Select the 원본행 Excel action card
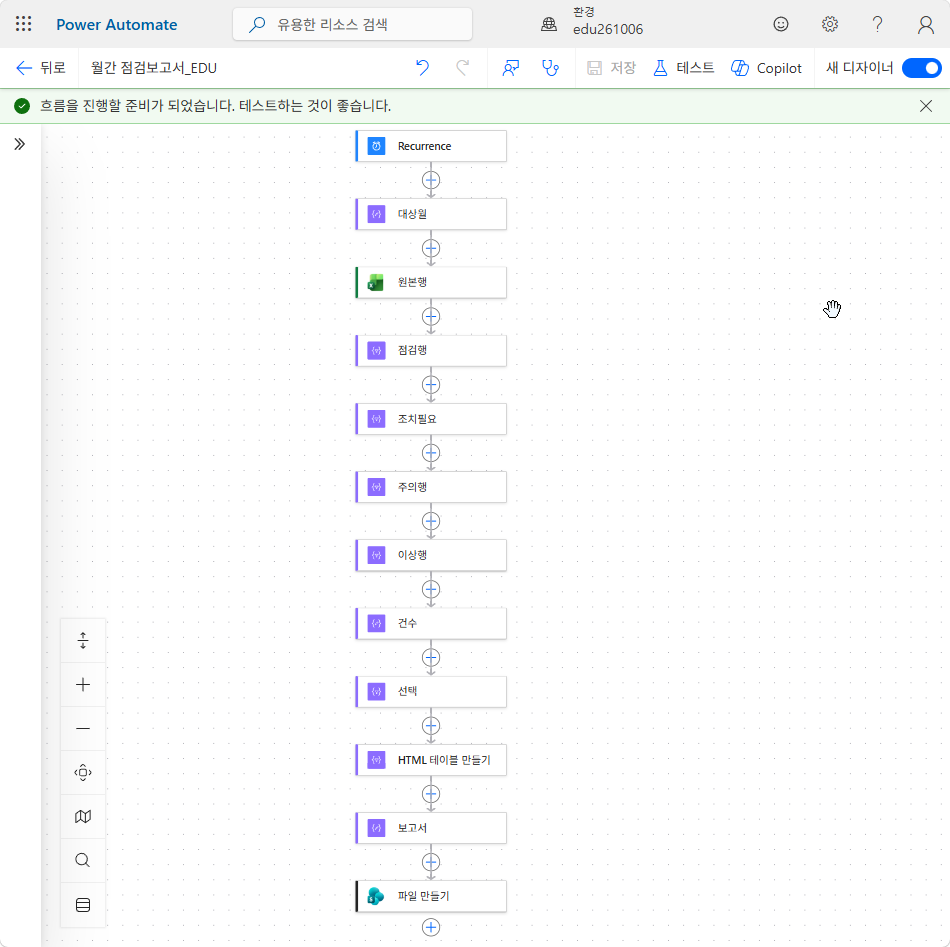This screenshot has width=950, height=947. [x=431, y=282]
